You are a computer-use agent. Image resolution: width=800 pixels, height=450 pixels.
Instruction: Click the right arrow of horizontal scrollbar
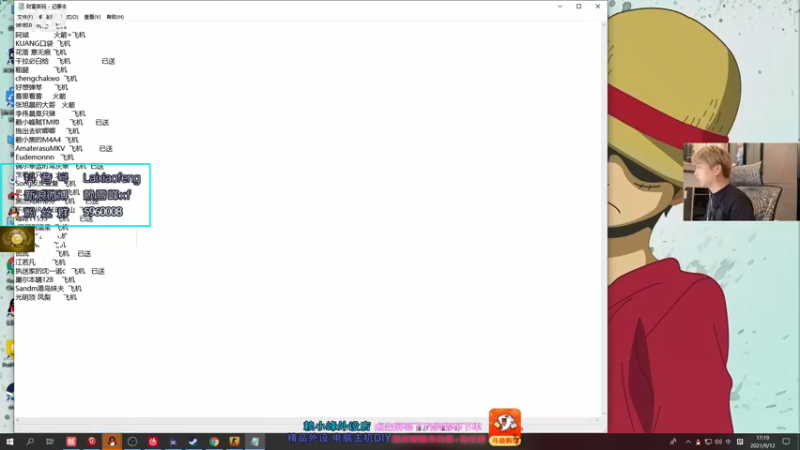[x=596, y=420]
